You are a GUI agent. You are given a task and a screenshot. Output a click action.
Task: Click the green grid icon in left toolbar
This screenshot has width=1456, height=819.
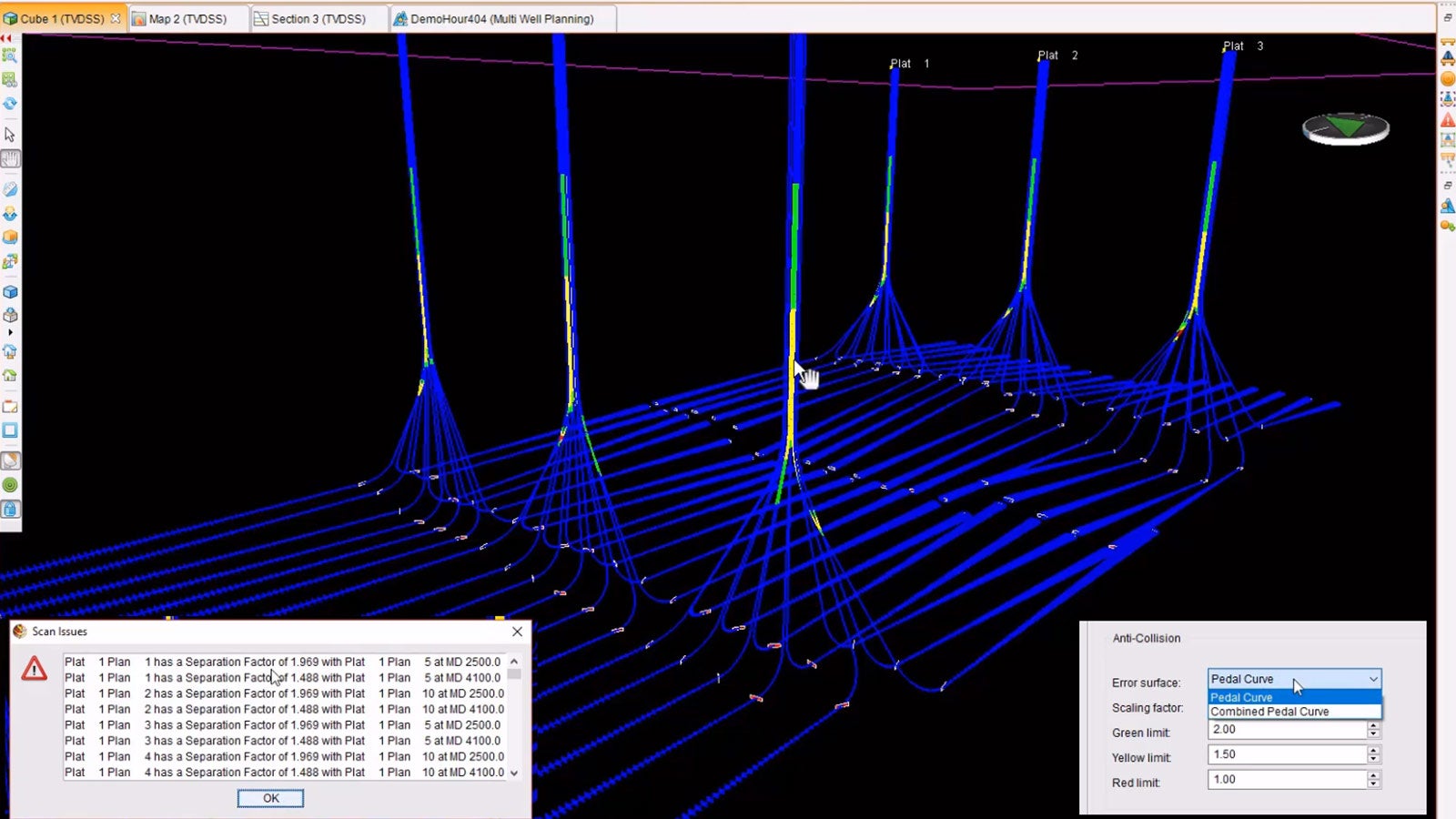(x=10, y=80)
